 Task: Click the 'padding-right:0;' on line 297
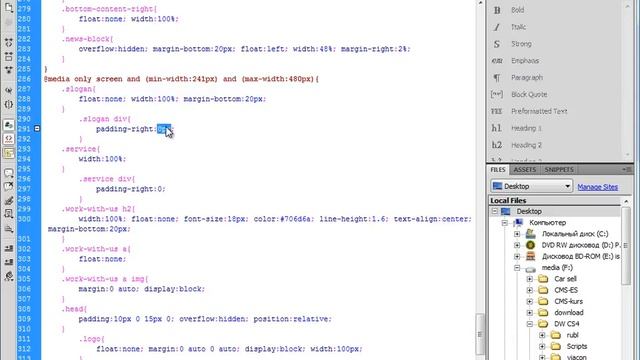[x=131, y=189]
